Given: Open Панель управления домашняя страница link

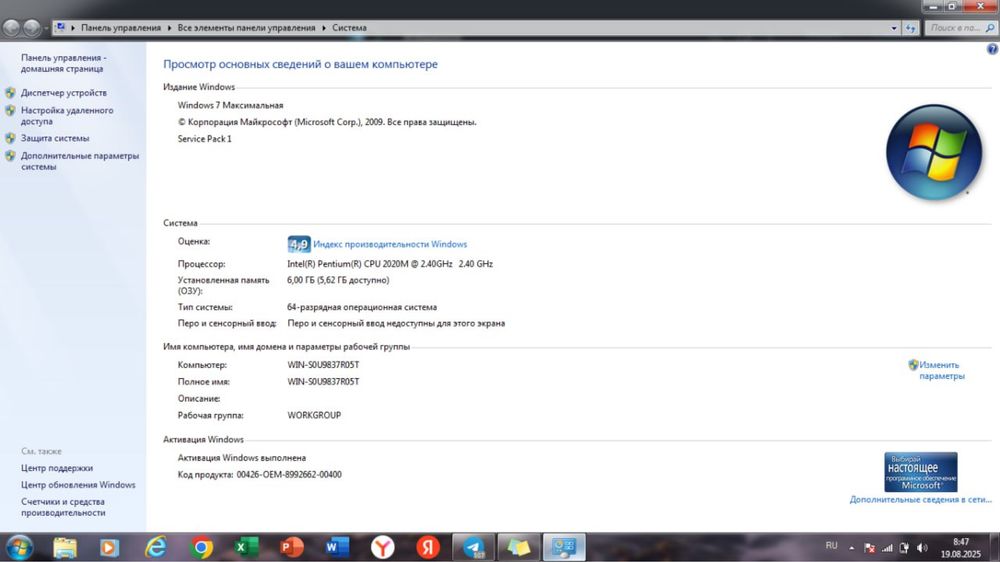Looking at the screenshot, I should click(63, 63).
